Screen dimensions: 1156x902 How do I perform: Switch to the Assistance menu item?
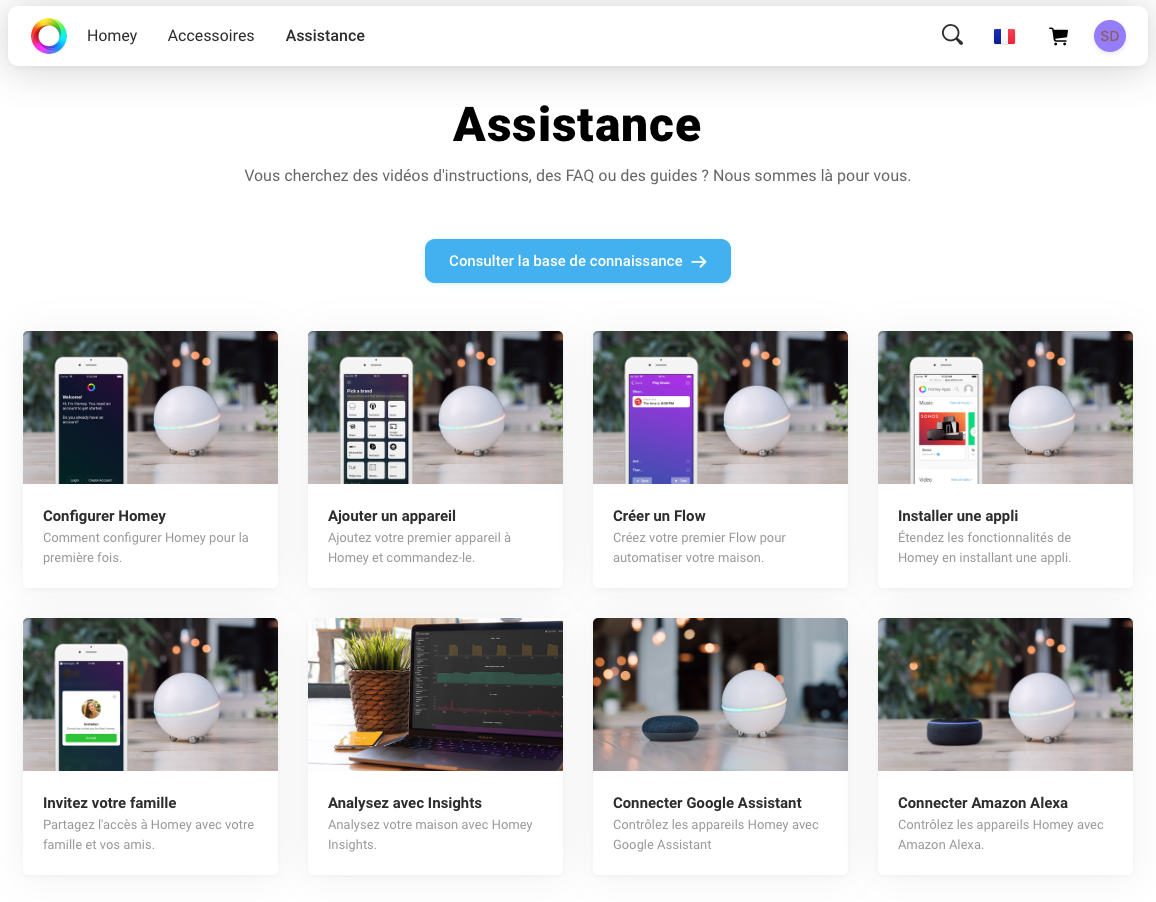(325, 35)
